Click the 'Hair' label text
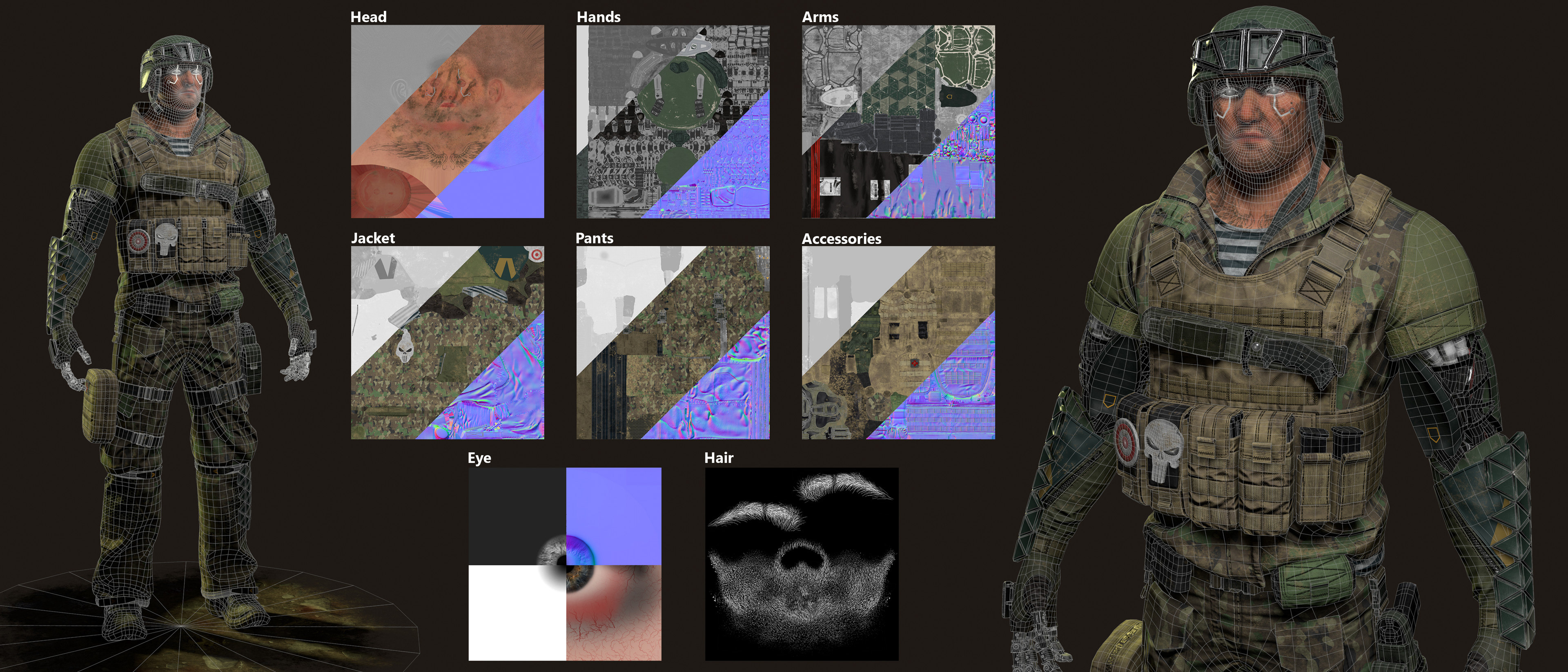Image resolution: width=1568 pixels, height=672 pixels. (x=718, y=458)
